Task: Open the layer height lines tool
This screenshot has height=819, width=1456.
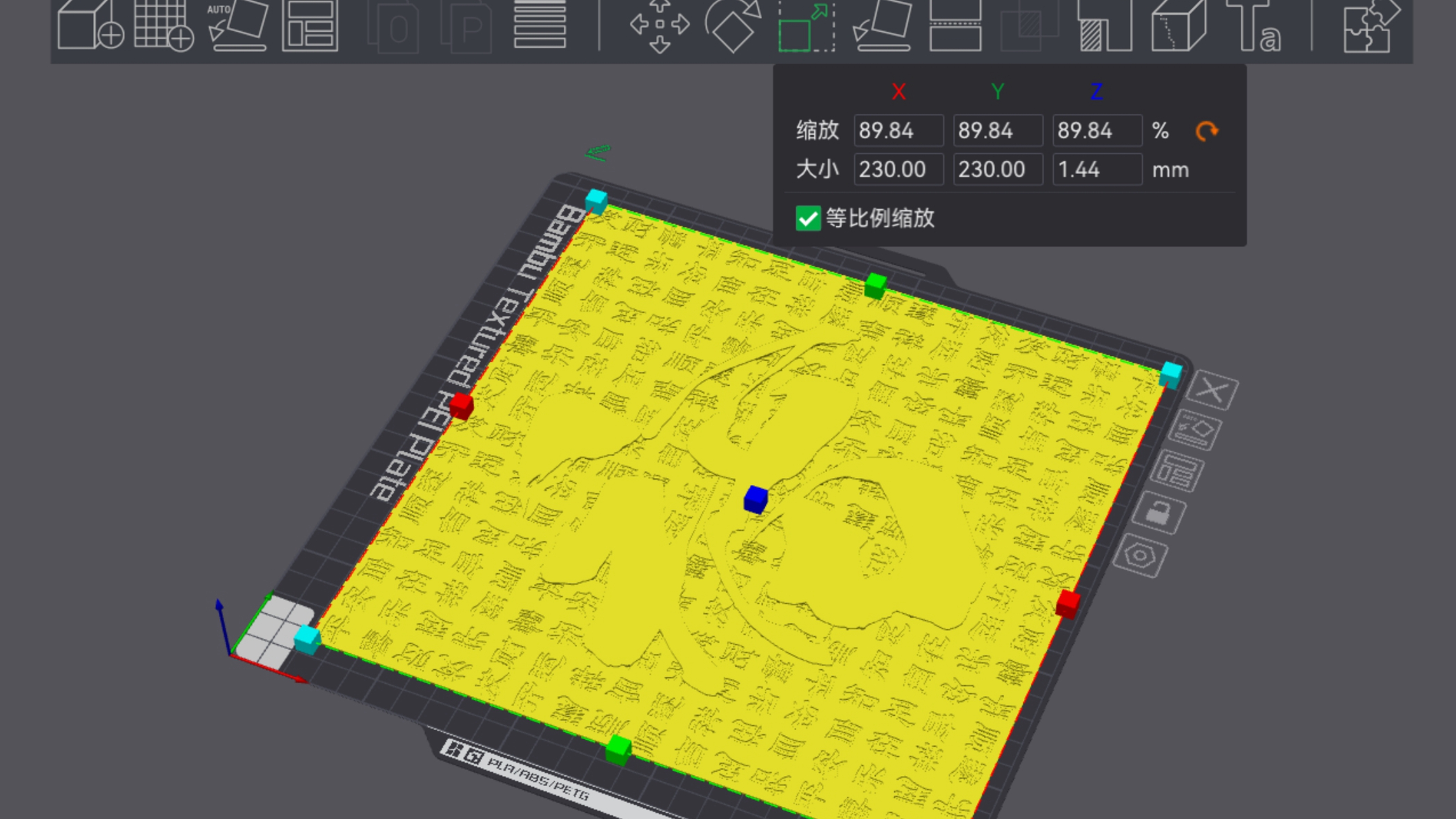Action: (x=540, y=25)
